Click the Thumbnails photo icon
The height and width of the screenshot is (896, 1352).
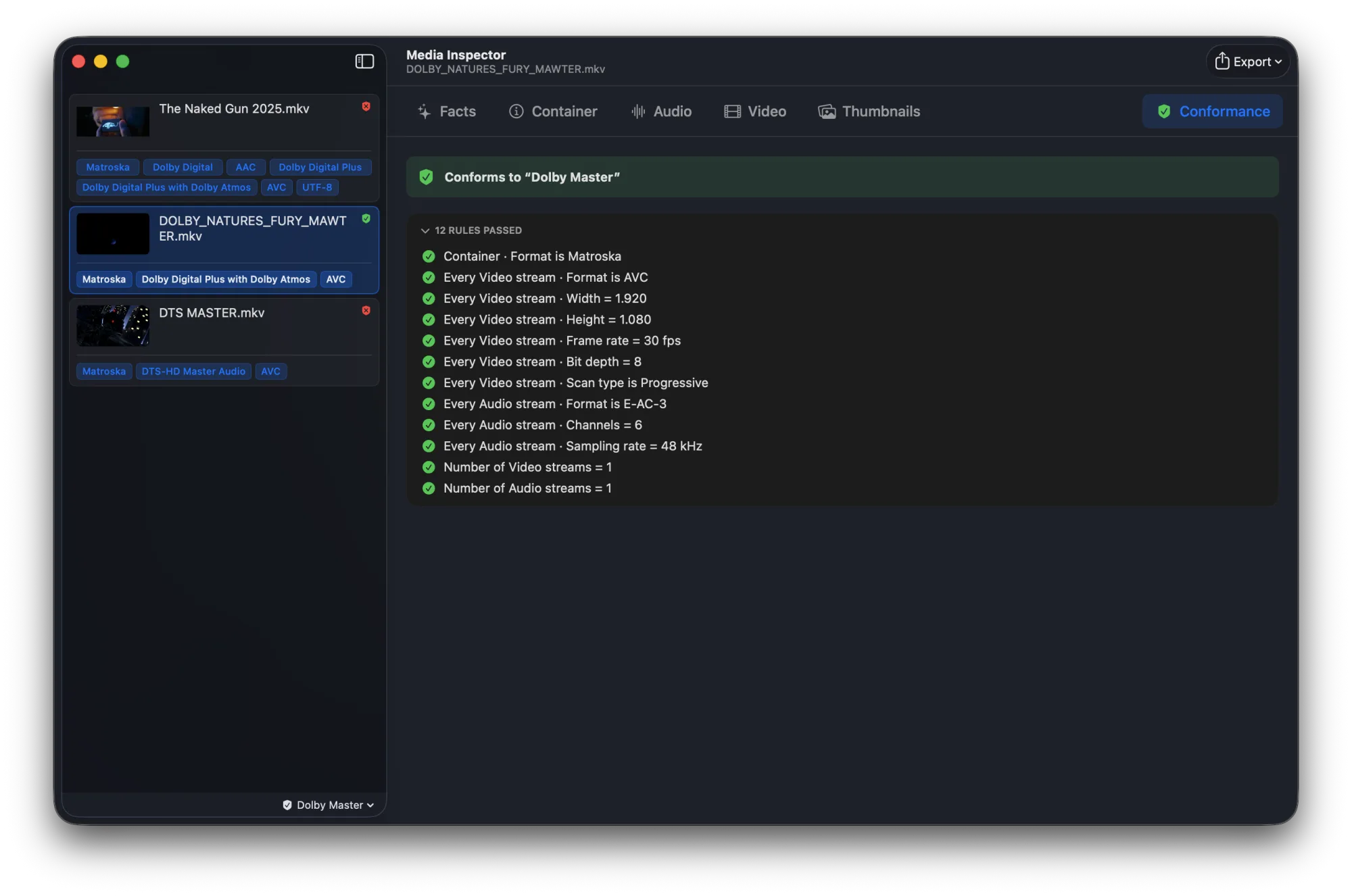coord(827,111)
